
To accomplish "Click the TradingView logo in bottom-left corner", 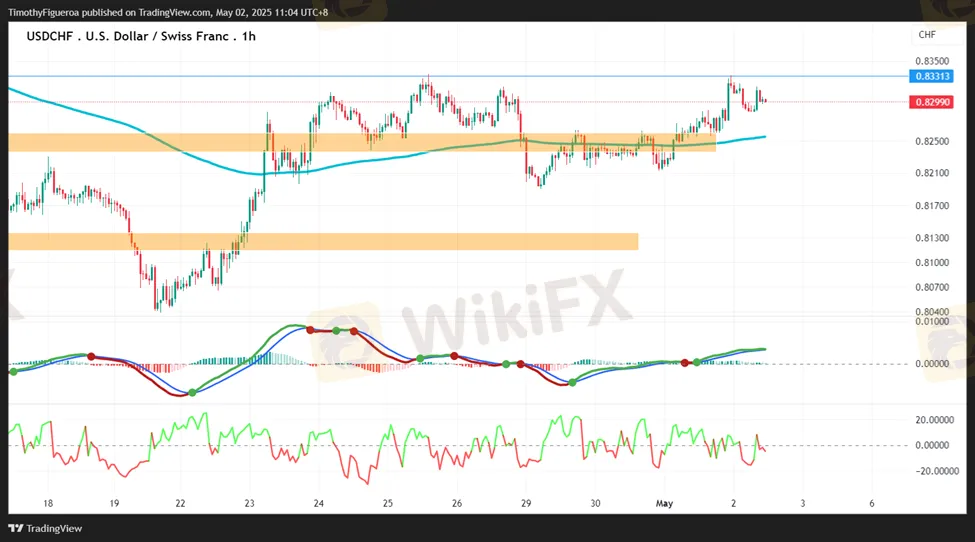I will point(46,528).
